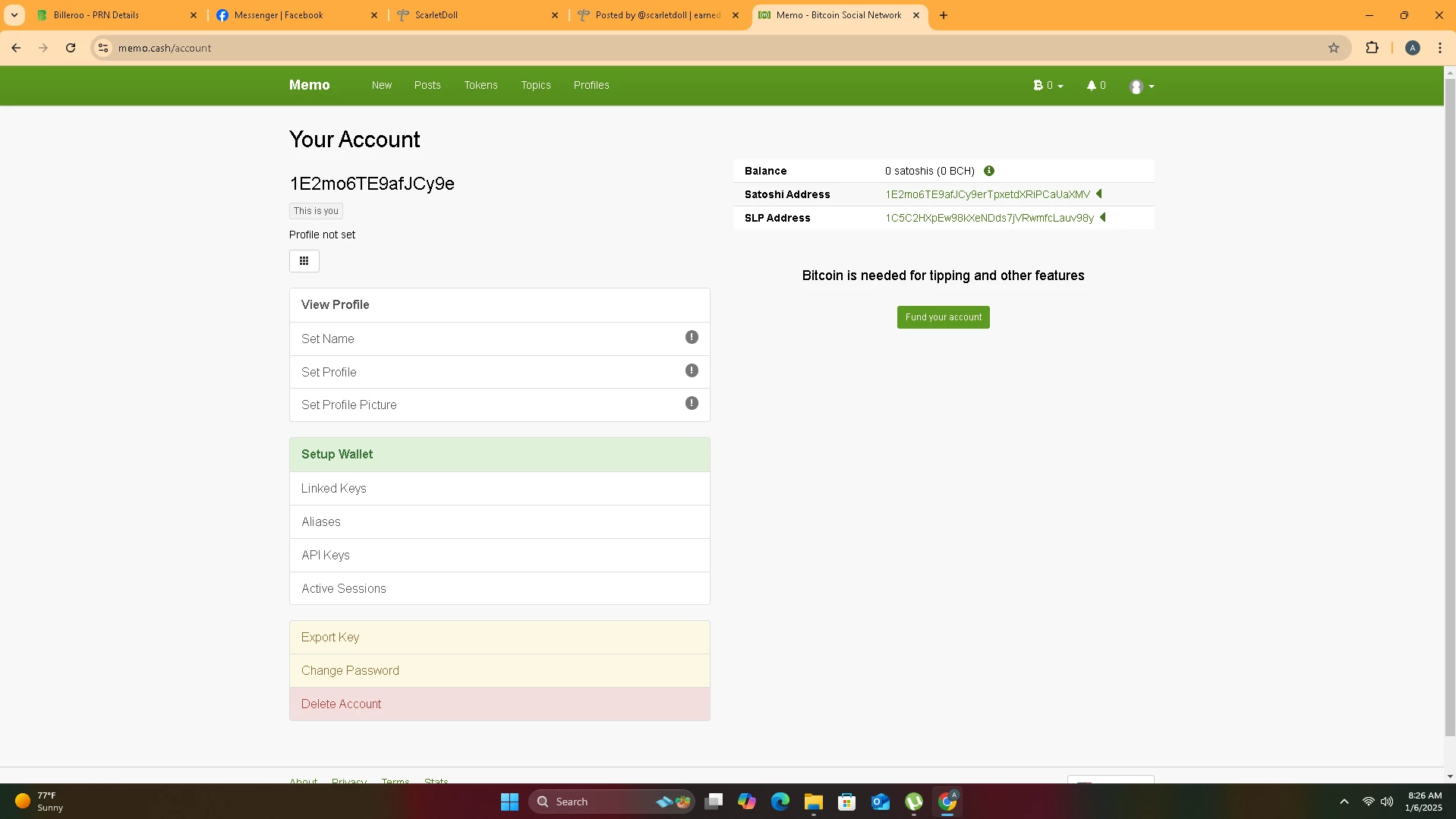Image resolution: width=1456 pixels, height=819 pixels.
Task: Open Microsoft Store from the taskbar
Action: (847, 802)
